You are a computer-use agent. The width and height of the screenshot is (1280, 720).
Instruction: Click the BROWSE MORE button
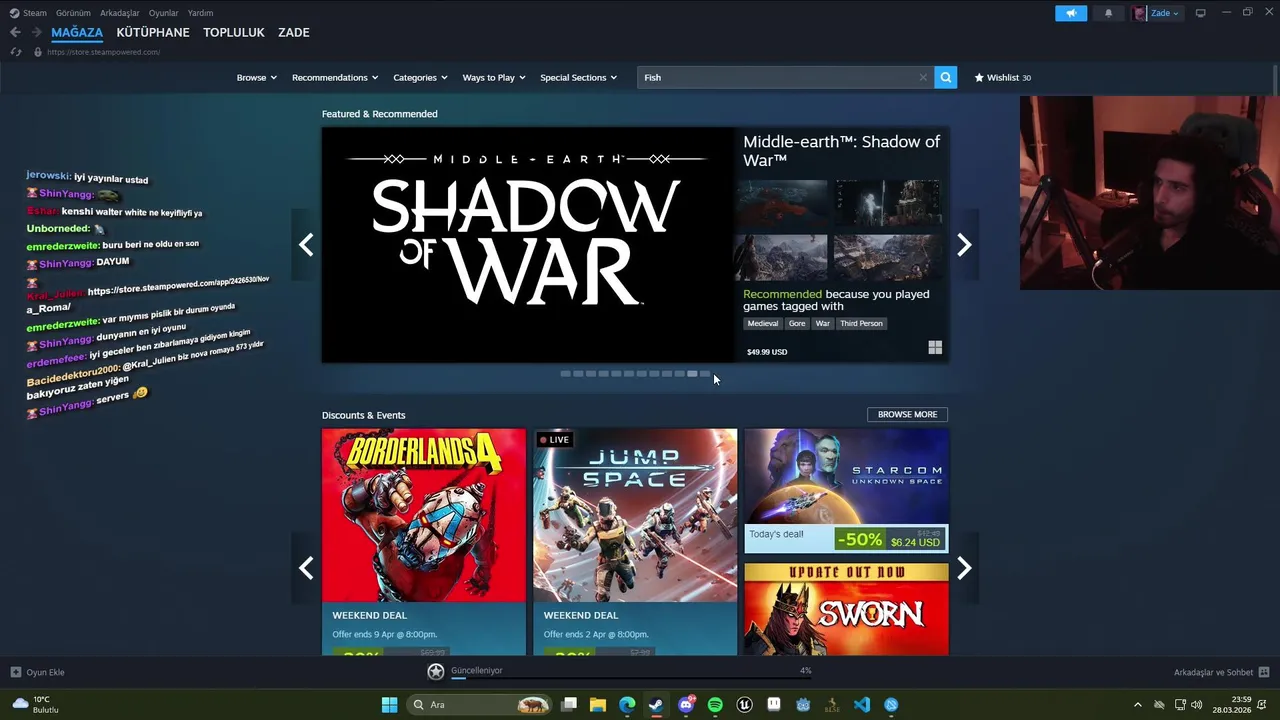907,414
